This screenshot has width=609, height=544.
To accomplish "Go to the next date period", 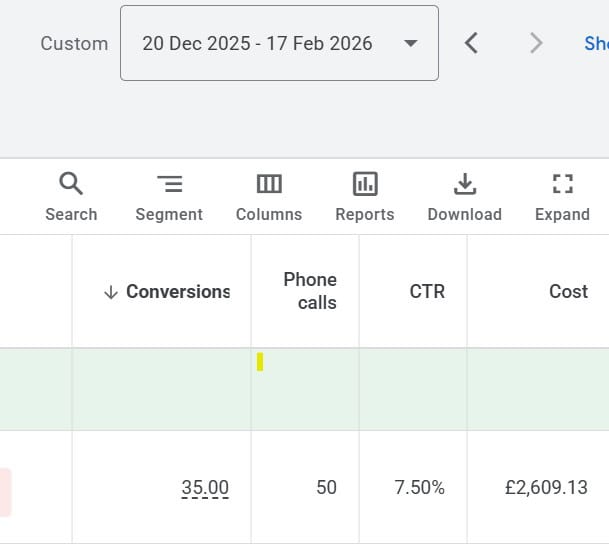I will click(536, 43).
